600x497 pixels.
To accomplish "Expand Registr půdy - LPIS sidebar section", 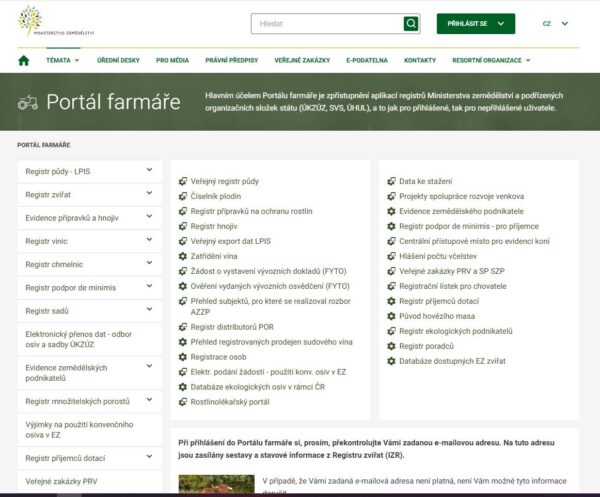I will [149, 170].
